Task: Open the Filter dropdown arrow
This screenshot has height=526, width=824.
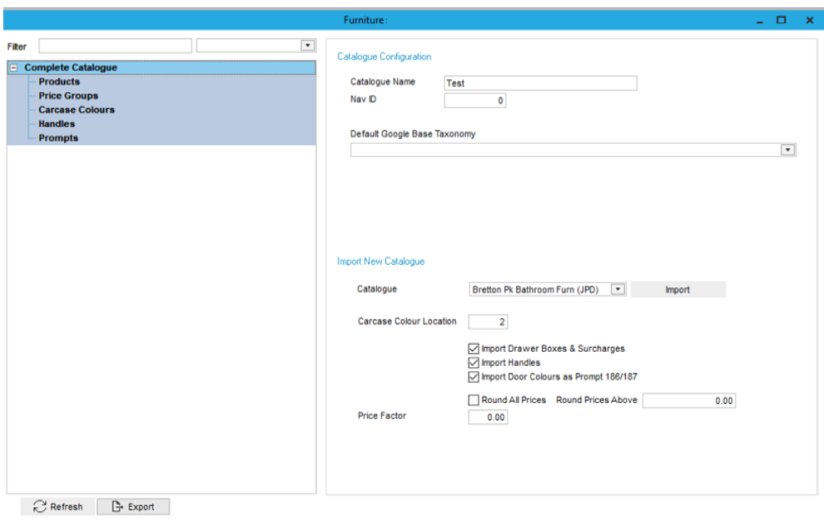Action: [308, 46]
